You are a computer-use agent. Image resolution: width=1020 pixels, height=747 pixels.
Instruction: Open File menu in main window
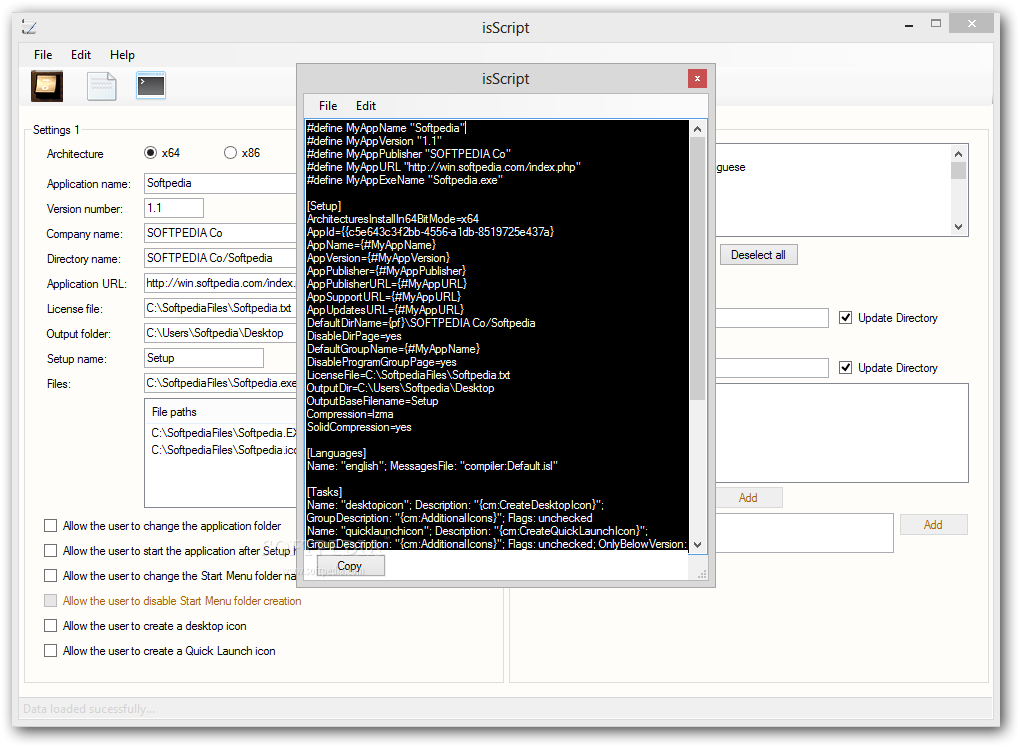(43, 55)
